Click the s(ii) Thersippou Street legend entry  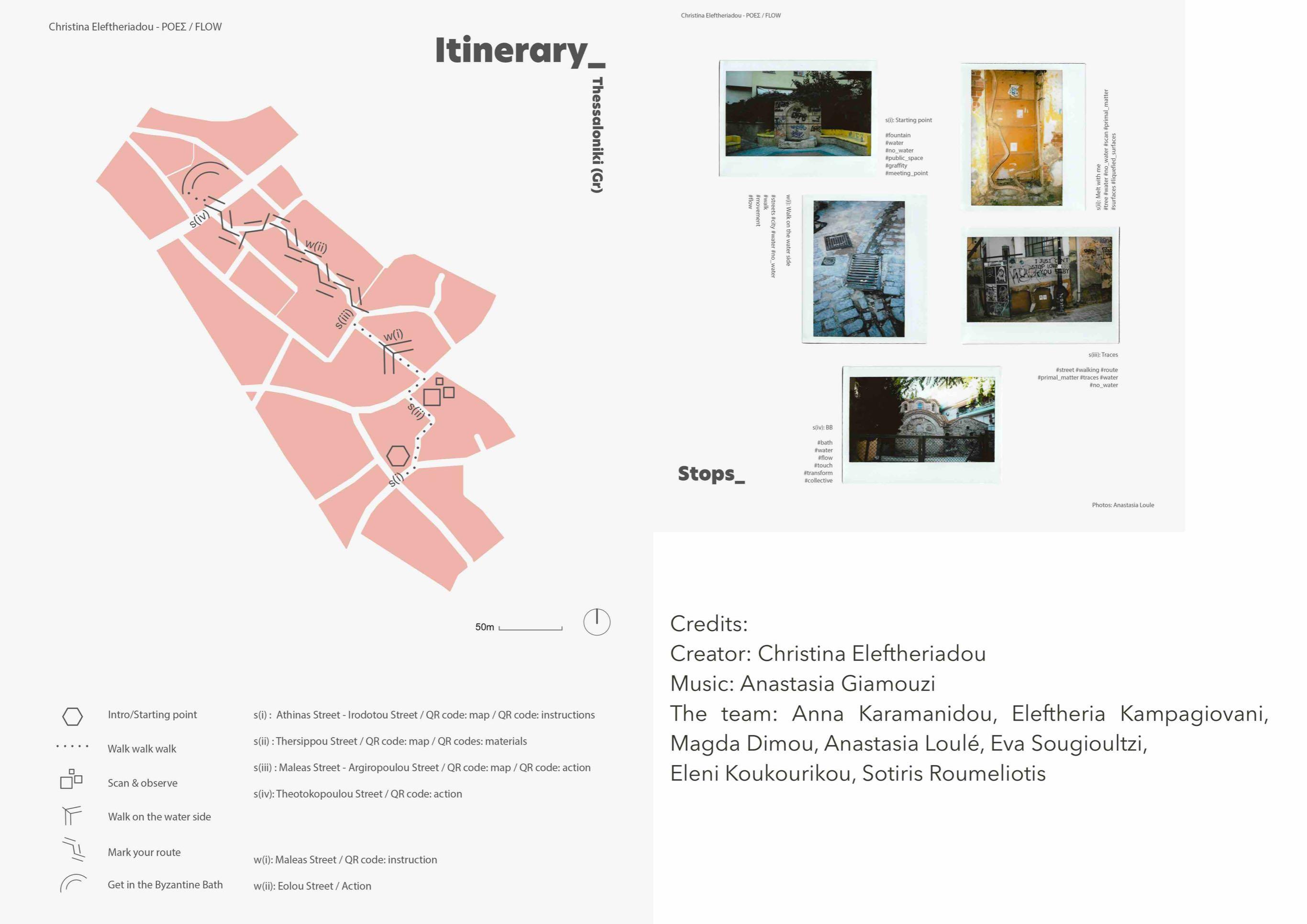click(x=390, y=741)
